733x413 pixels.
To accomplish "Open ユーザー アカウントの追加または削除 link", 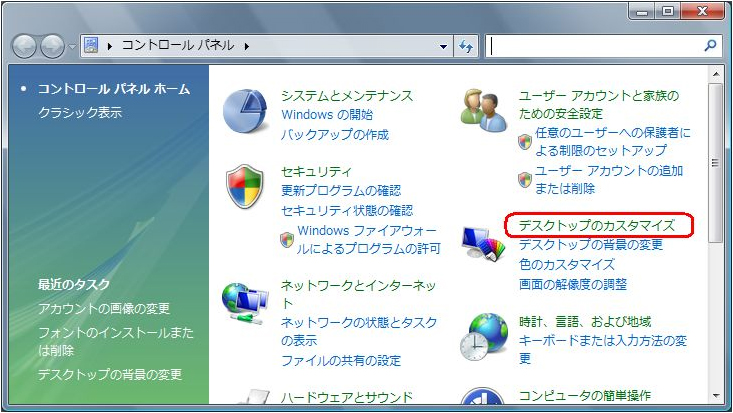I will pyautogui.click(x=609, y=180).
